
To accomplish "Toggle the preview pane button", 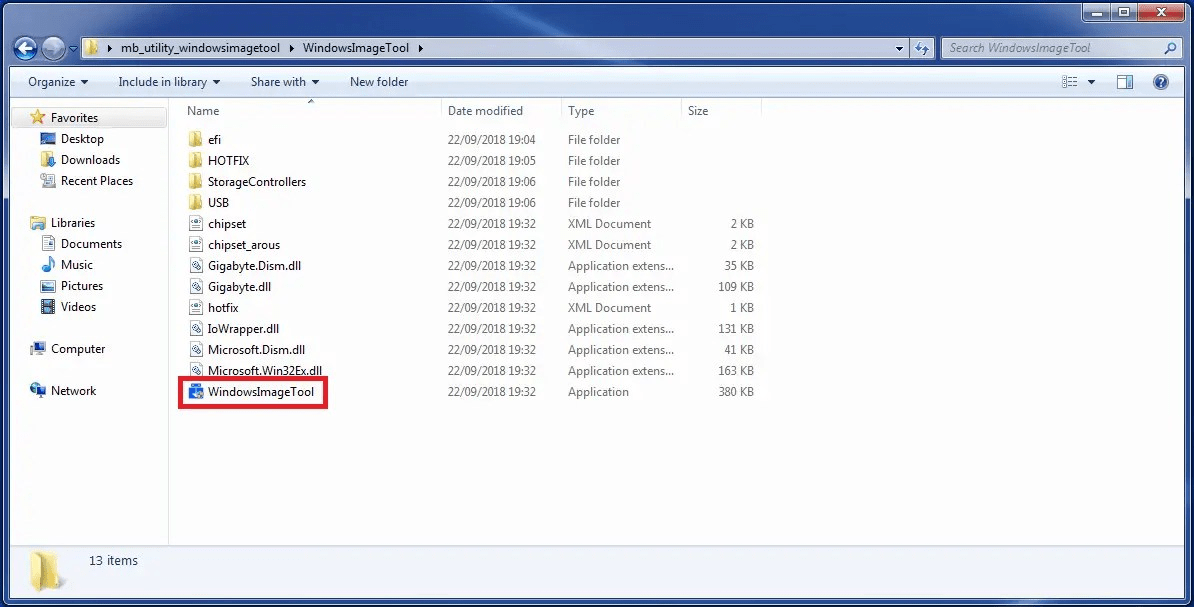I will point(1125,82).
